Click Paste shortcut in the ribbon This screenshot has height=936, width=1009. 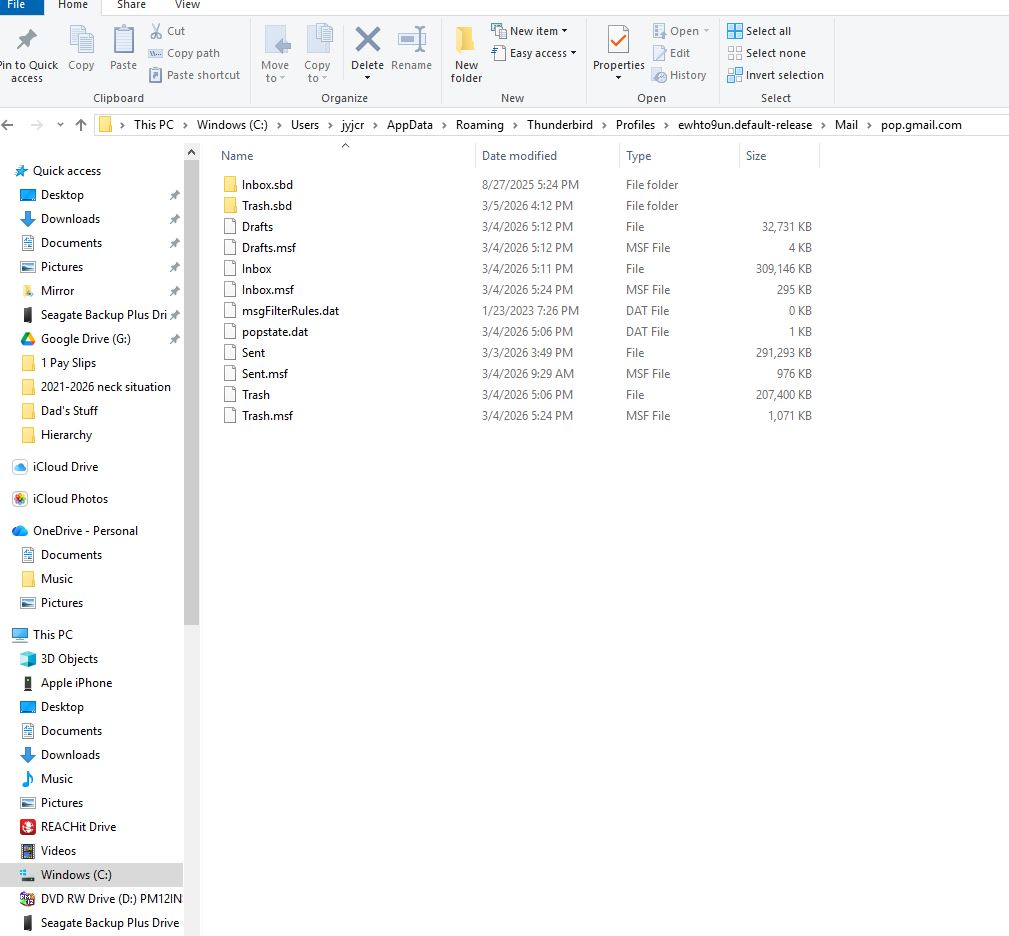194,75
